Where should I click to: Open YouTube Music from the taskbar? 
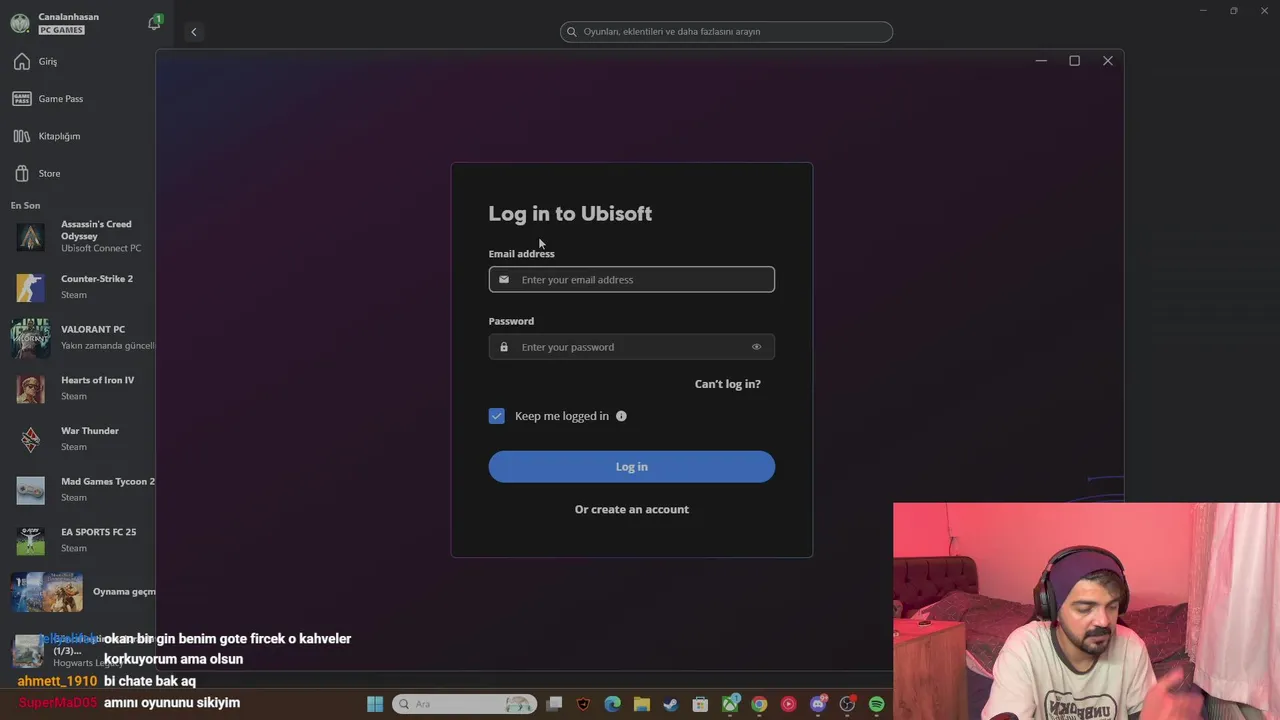click(789, 704)
